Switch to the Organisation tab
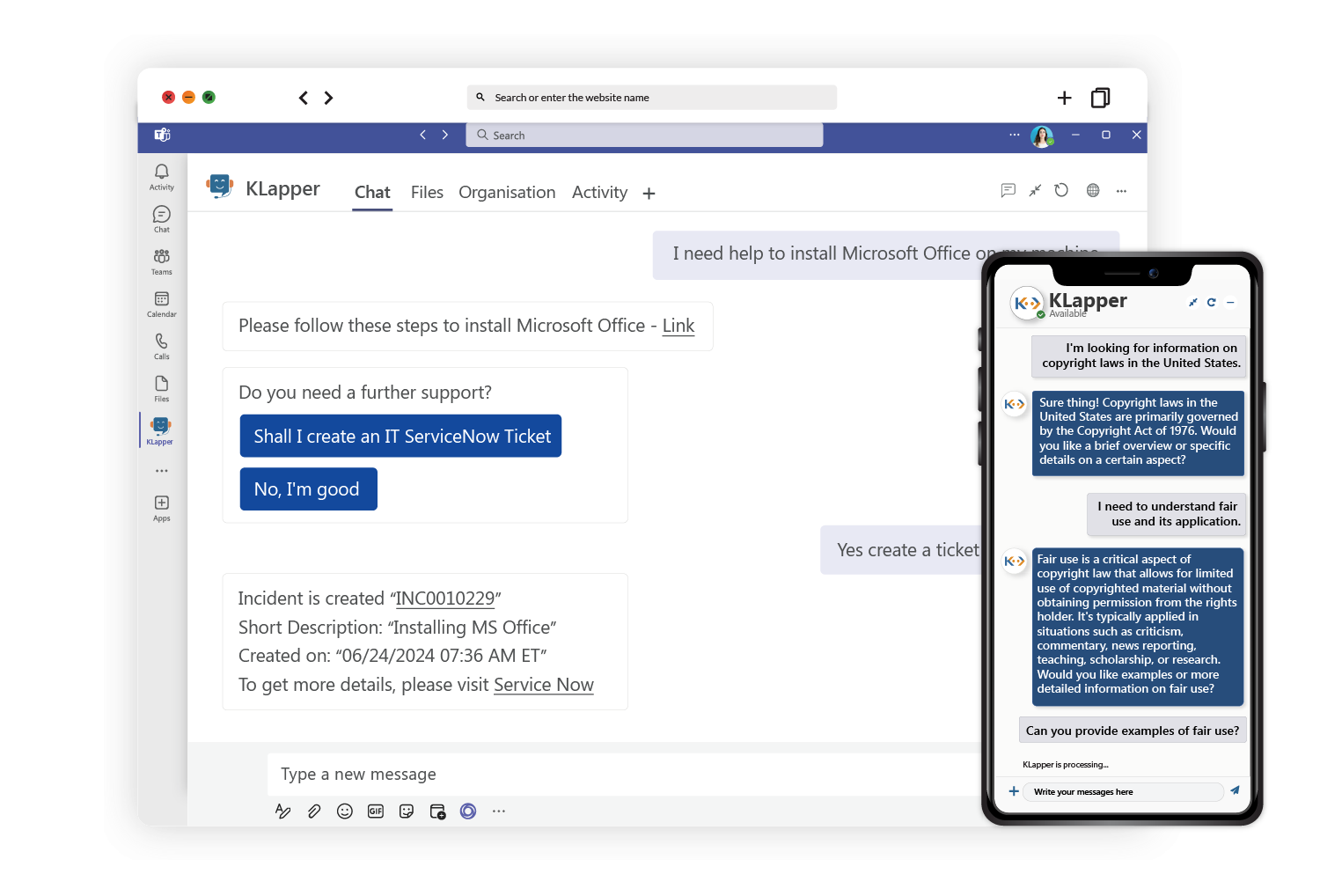The width and height of the screenshot is (1320, 896). pos(507,192)
